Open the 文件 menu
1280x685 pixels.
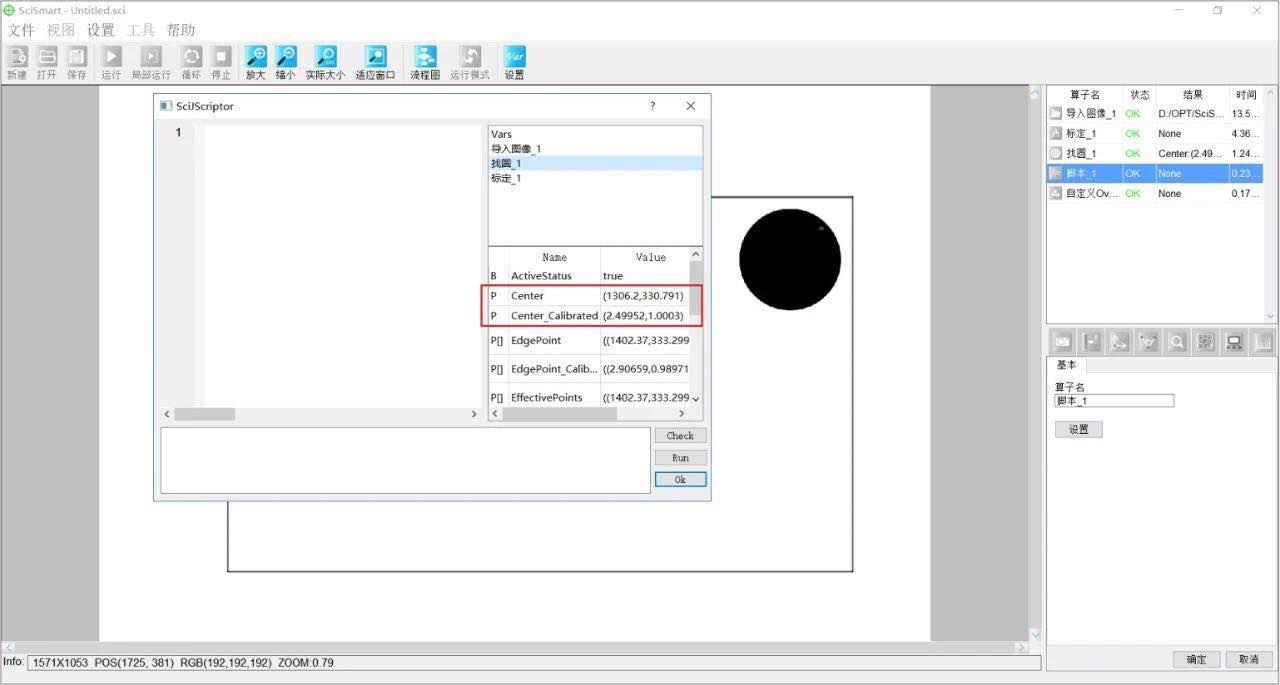click(x=21, y=30)
